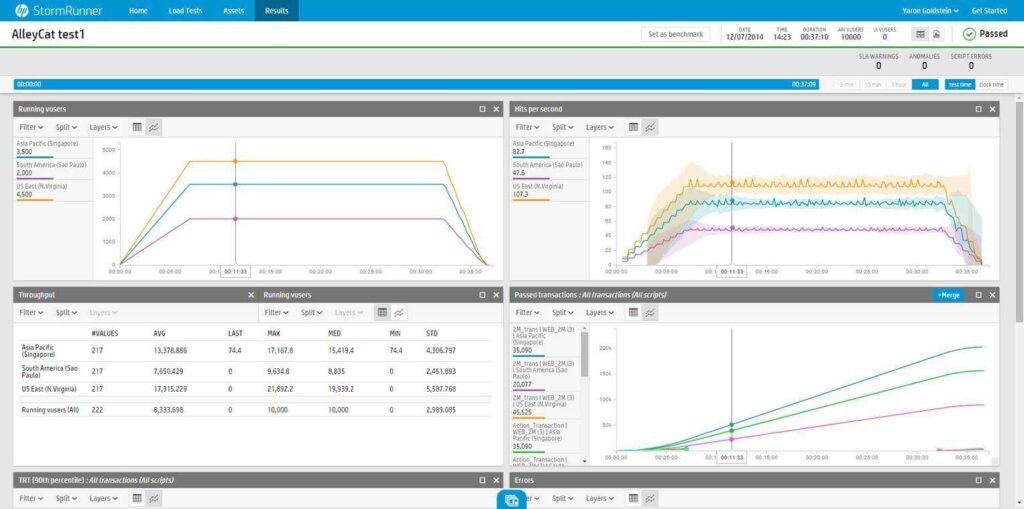Show table view in Throughput panel
This screenshot has width=1024, height=509.
[383, 313]
